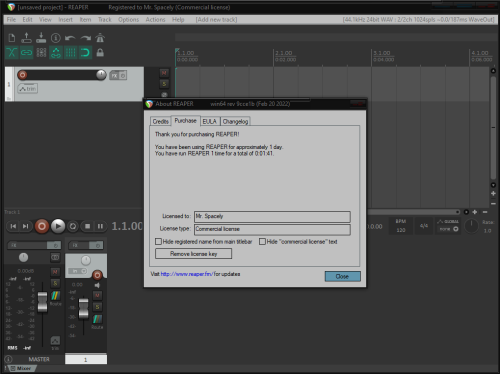The image size is (500, 374).
Task: Click the New project toolbar icon
Action: point(12,38)
